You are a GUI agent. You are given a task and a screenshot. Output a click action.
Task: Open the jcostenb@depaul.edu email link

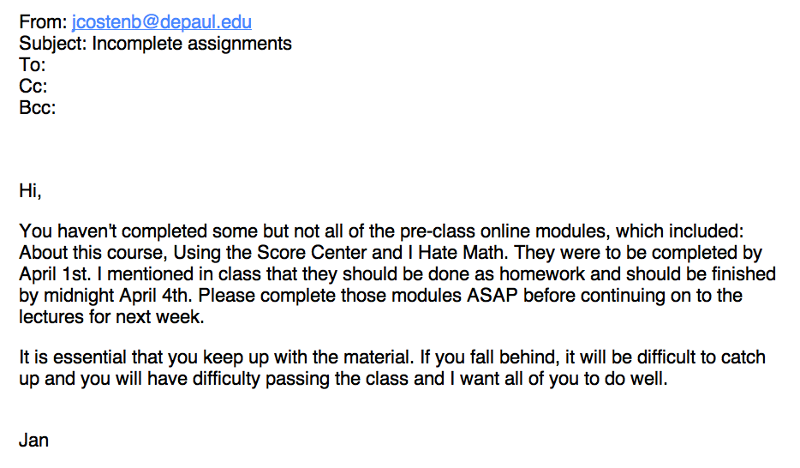162,21
